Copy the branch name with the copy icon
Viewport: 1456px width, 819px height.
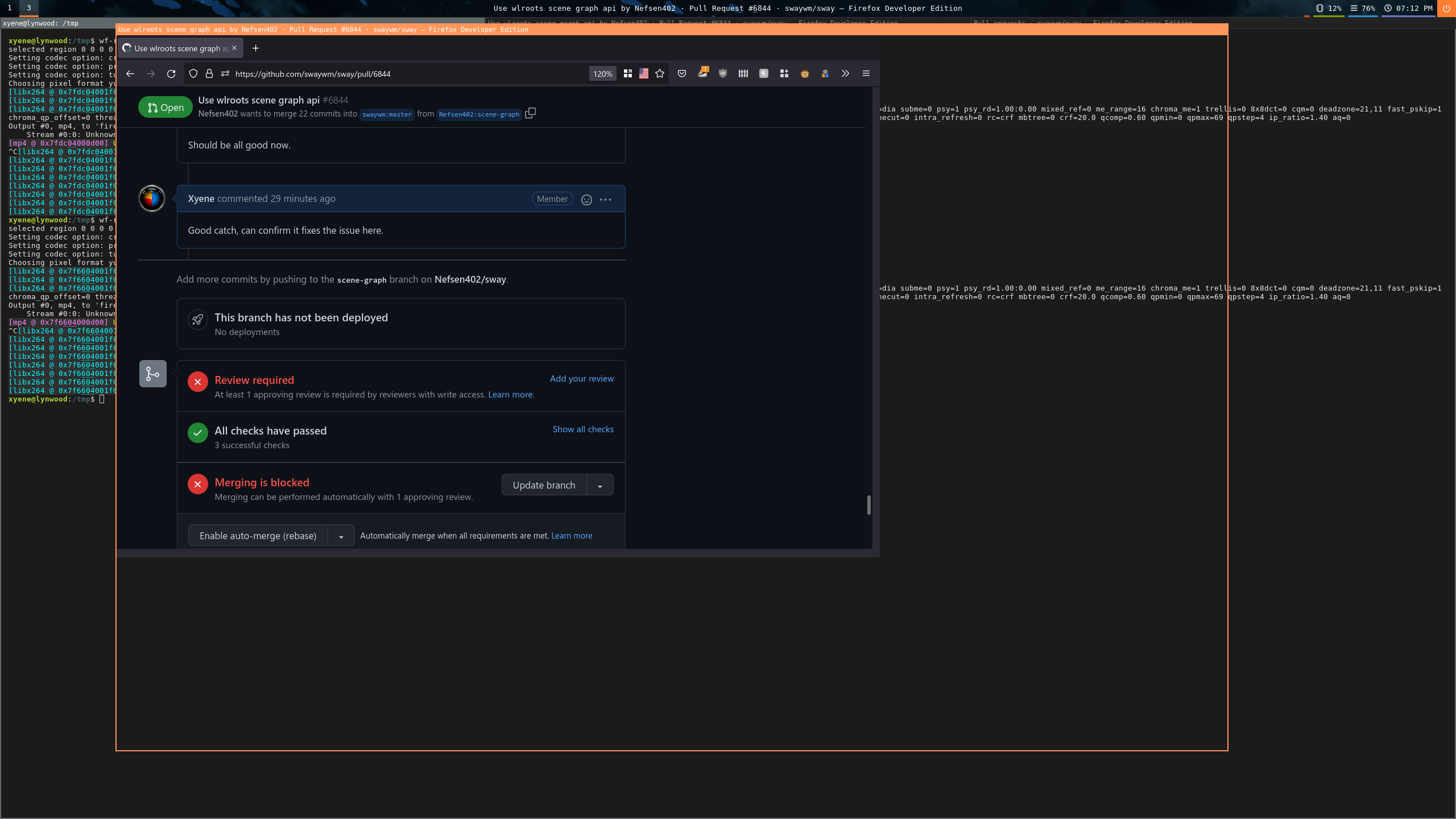point(530,113)
